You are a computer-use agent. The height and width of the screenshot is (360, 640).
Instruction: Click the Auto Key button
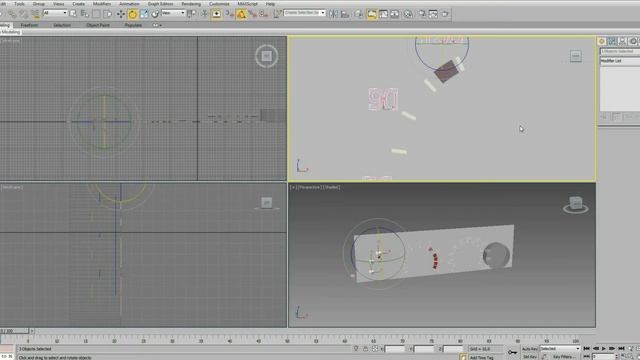coord(530,349)
